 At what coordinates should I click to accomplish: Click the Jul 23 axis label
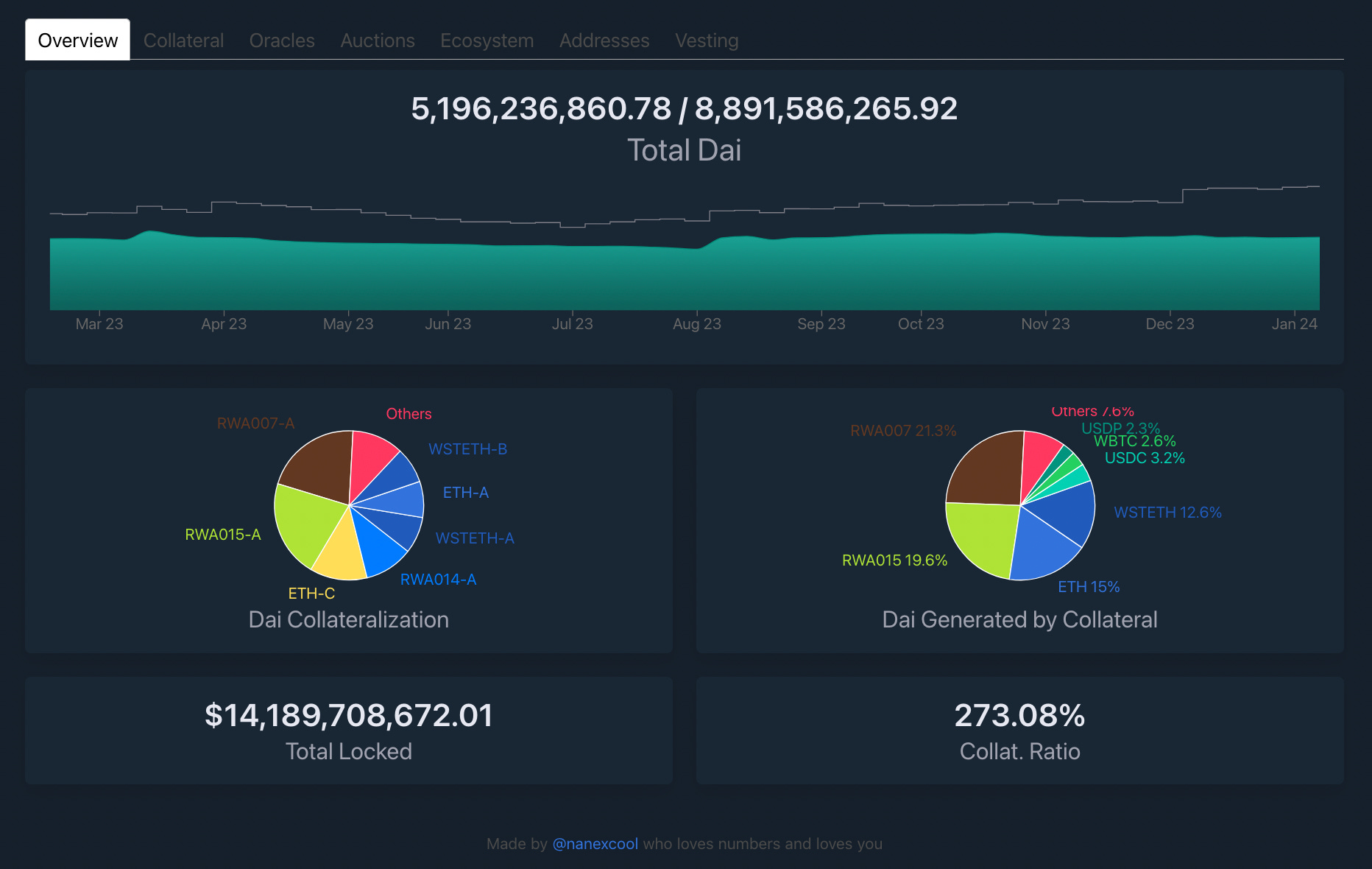(x=573, y=324)
